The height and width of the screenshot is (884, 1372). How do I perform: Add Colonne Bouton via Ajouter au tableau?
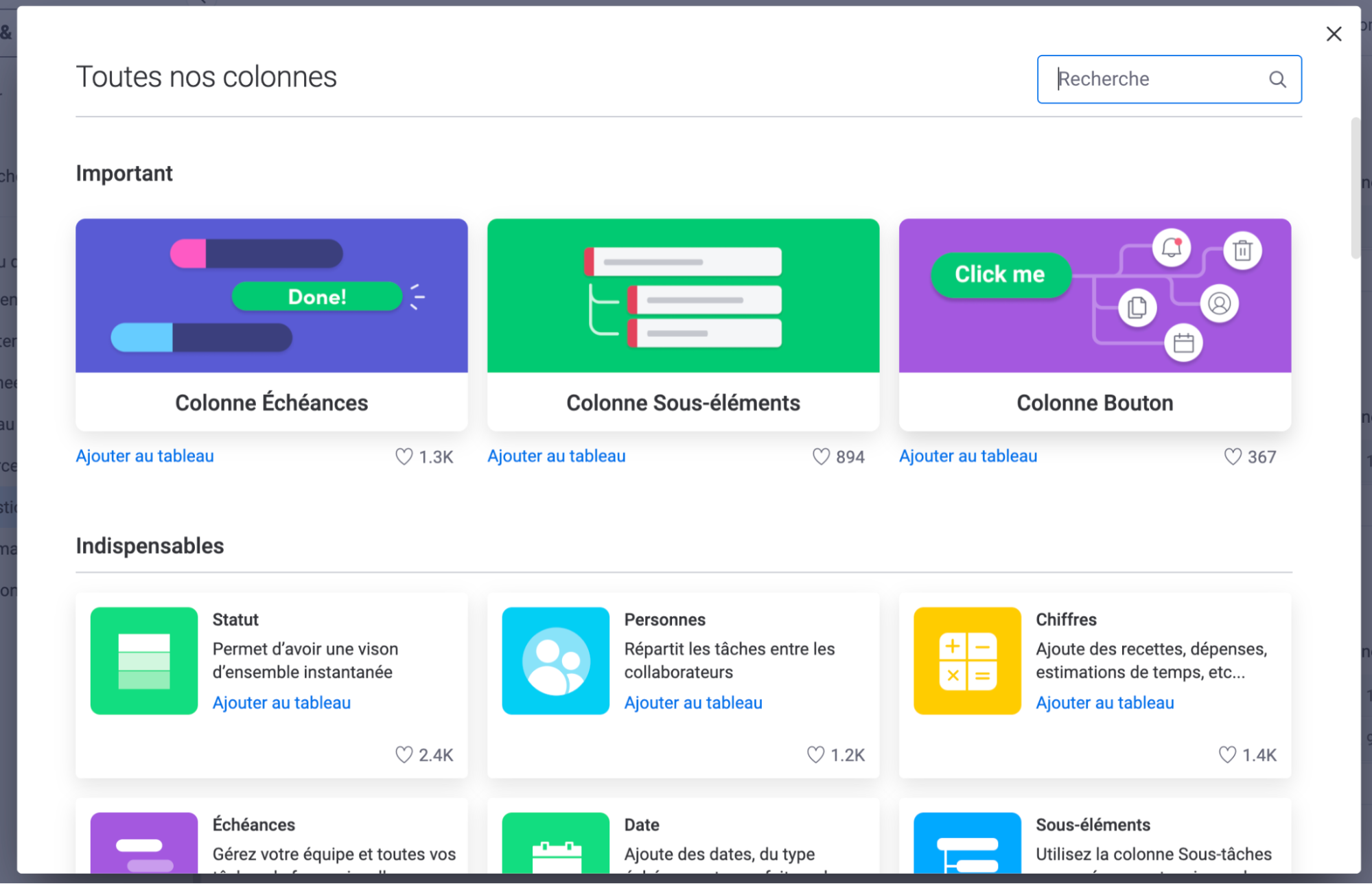click(x=968, y=456)
